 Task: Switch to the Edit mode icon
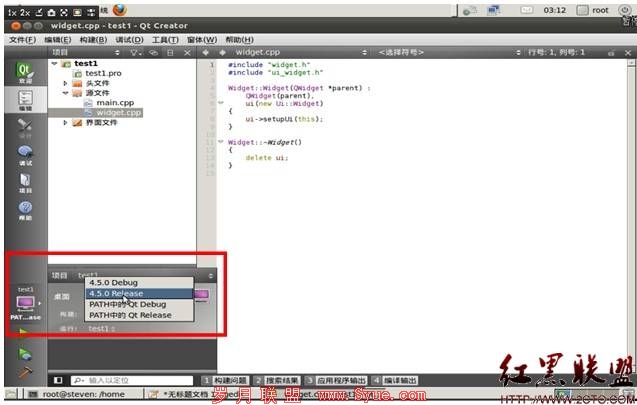pyautogui.click(x=25, y=100)
